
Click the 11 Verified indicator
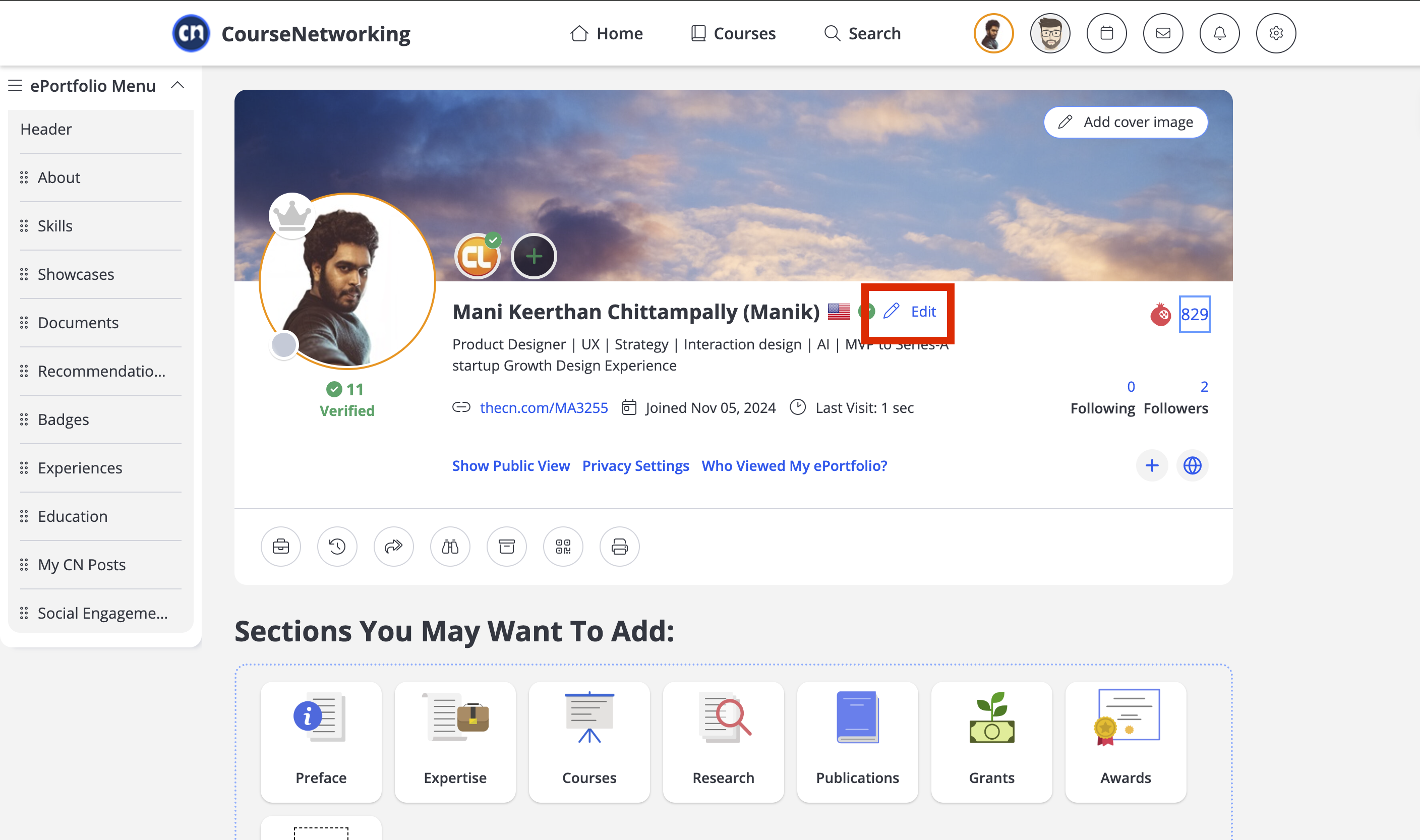tap(347, 400)
